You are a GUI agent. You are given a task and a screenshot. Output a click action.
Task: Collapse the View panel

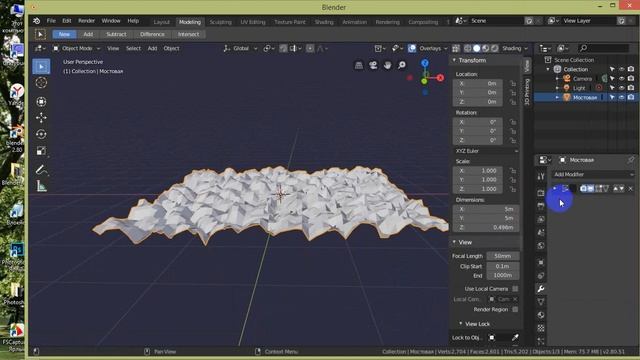tap(454, 242)
